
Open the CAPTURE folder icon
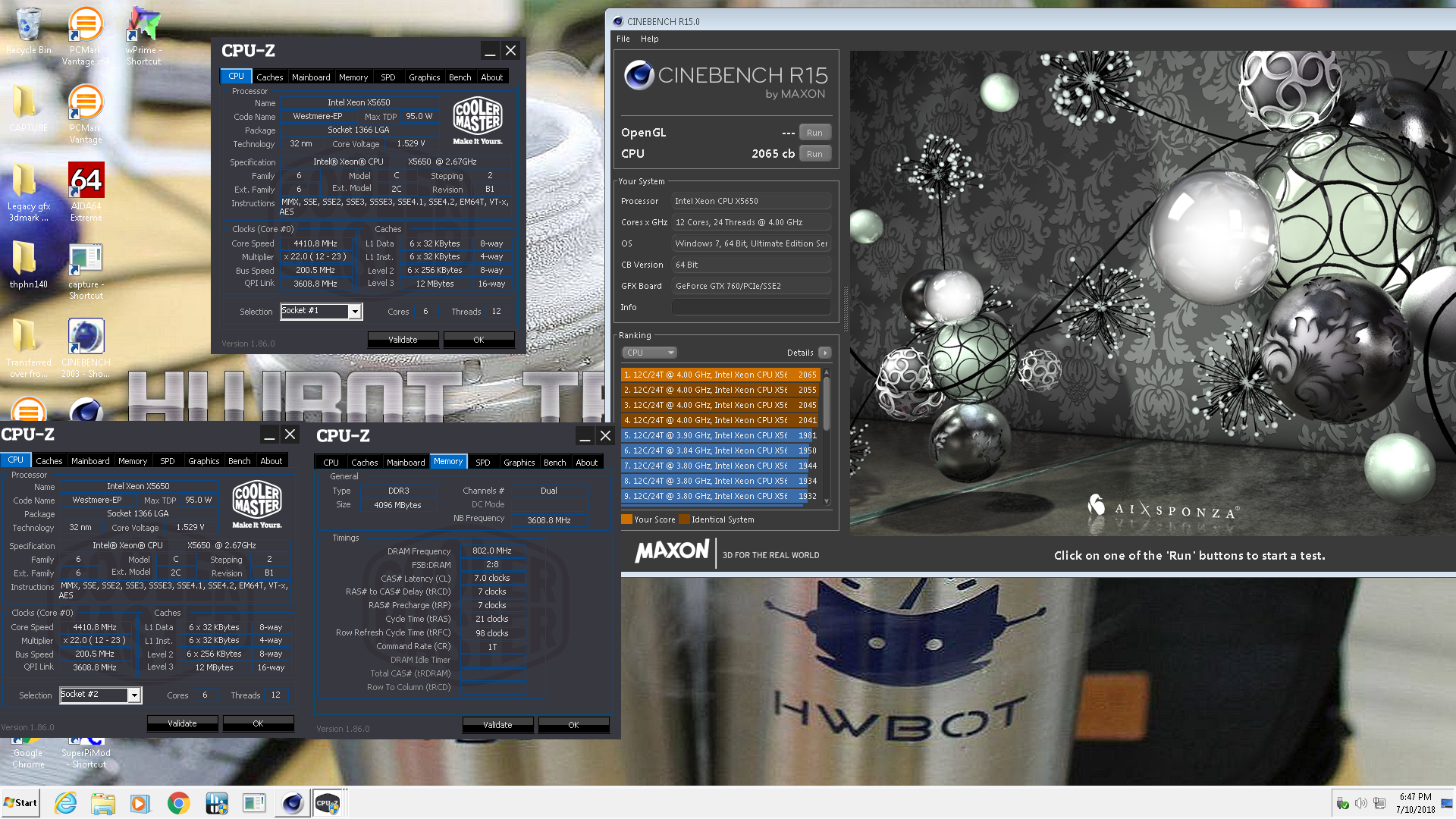[x=29, y=107]
